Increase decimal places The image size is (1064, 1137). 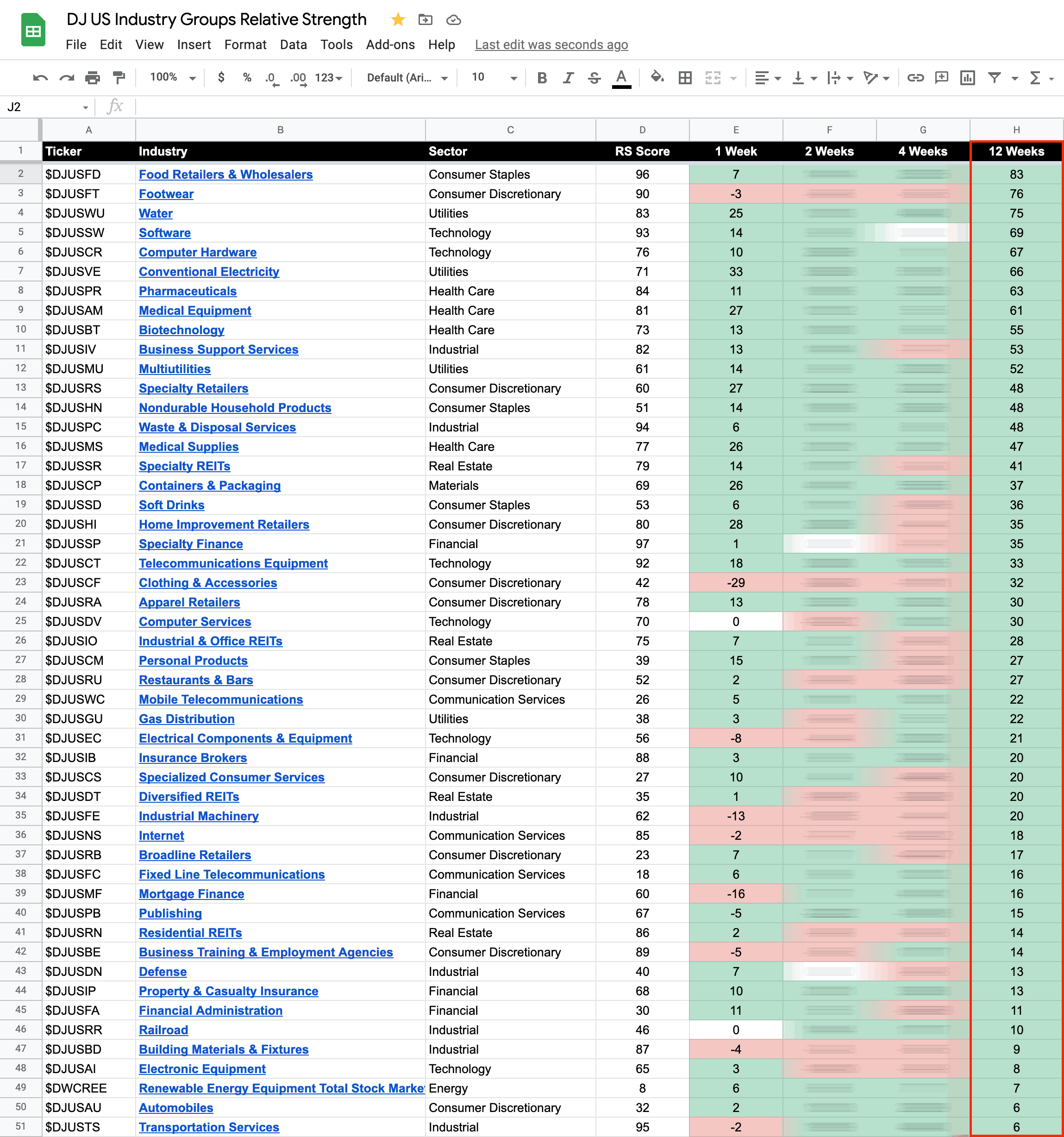pos(298,78)
